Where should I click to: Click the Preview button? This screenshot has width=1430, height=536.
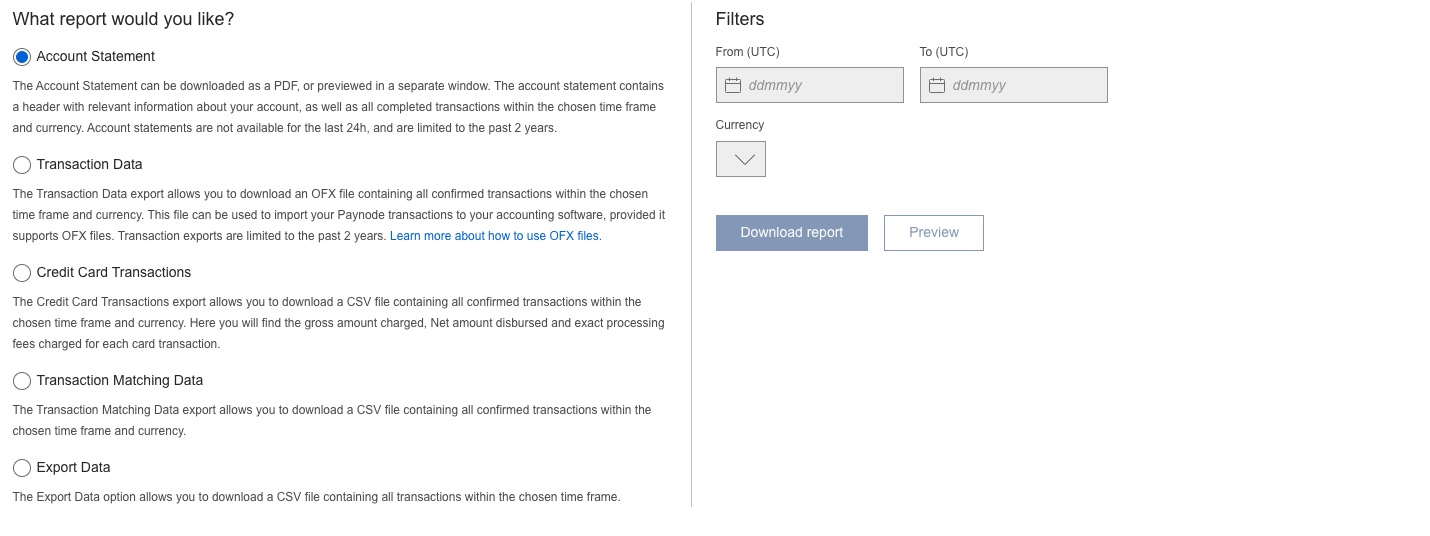(x=934, y=233)
